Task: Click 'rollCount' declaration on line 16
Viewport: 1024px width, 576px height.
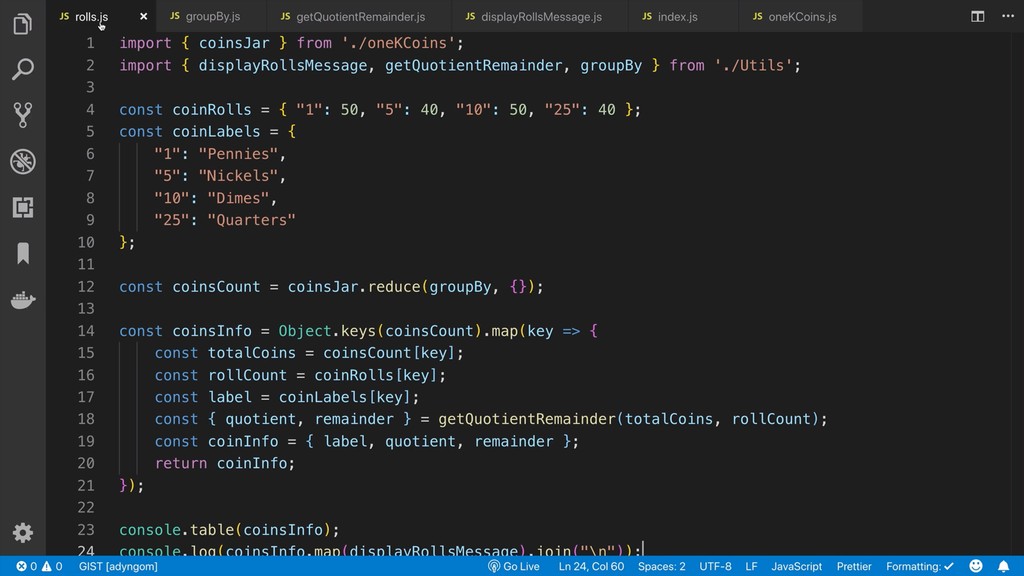Action: 247,376
